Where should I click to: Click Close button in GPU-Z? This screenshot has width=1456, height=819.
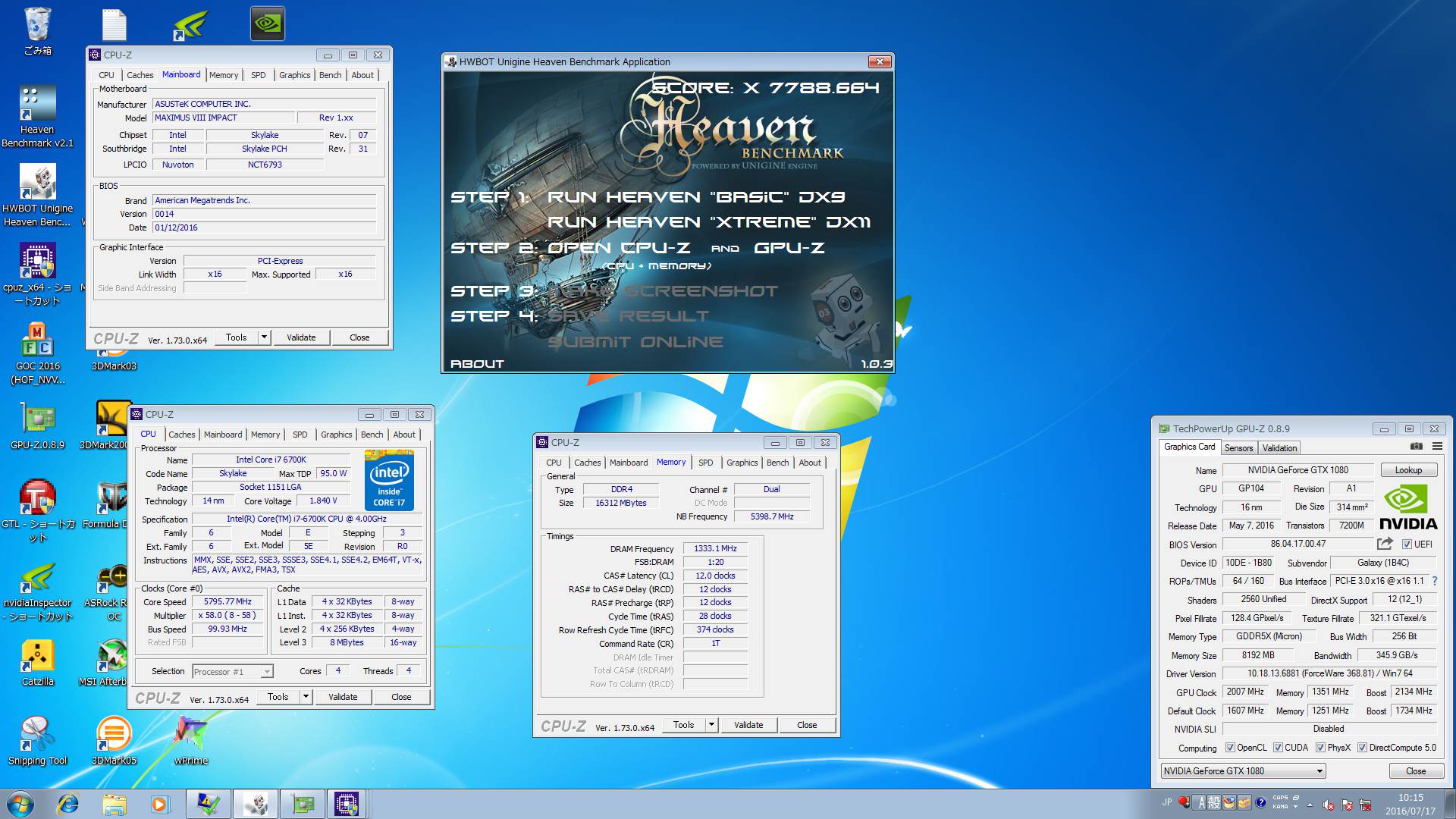(1415, 771)
